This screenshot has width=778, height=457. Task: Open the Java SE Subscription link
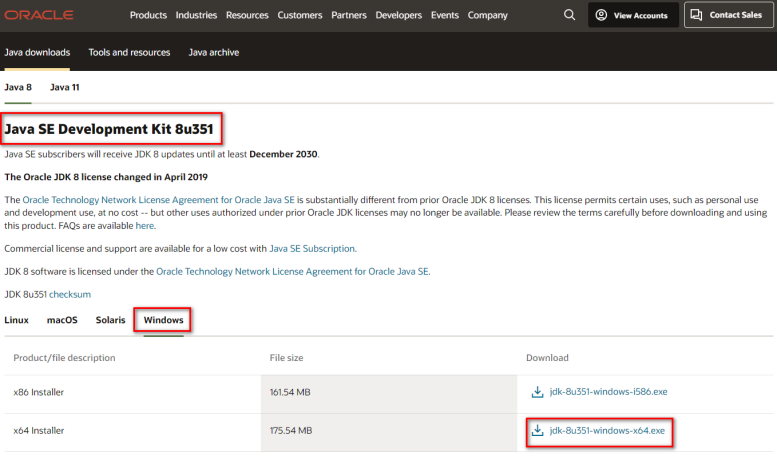click(x=312, y=249)
